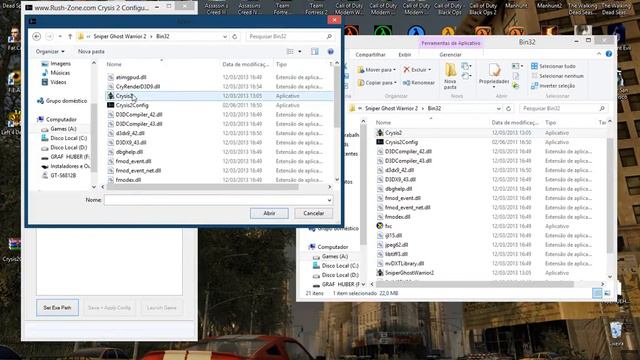Expand address path dropdown in Explorer window
Screen dimensions: 640x360
498,109
